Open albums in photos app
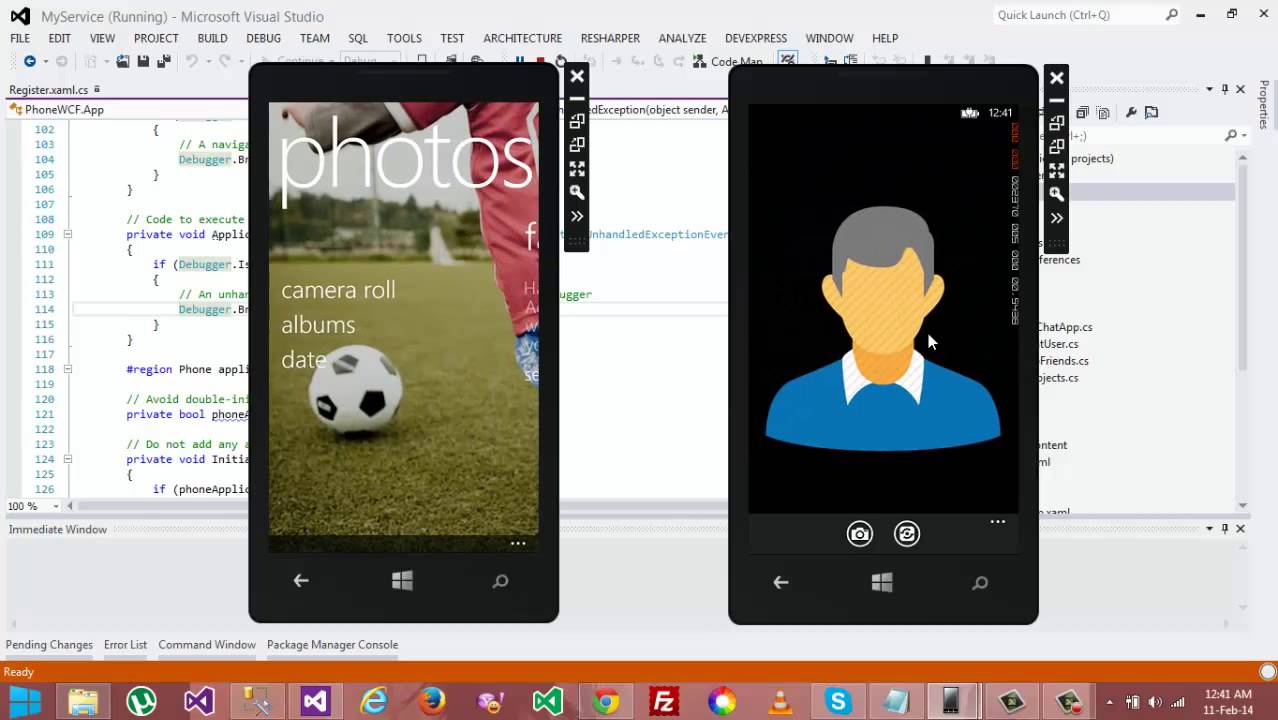 (x=318, y=325)
